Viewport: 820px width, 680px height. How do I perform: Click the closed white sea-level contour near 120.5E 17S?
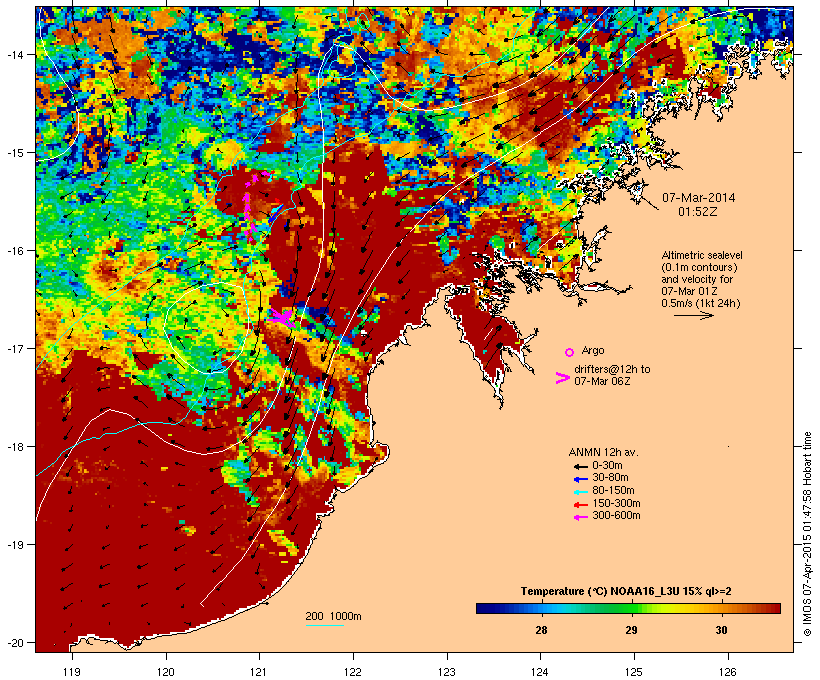pyautogui.click(x=206, y=328)
